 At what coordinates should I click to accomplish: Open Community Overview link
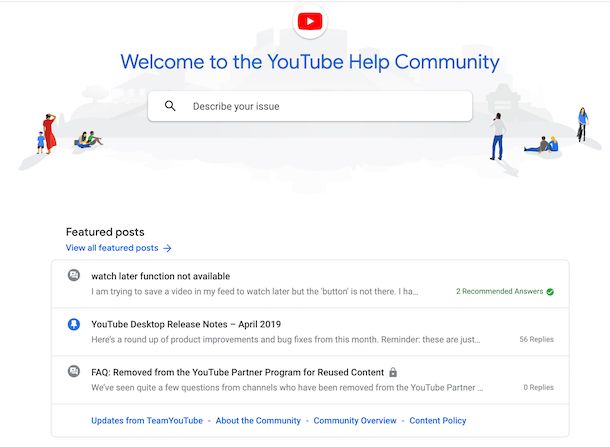pyautogui.click(x=355, y=421)
